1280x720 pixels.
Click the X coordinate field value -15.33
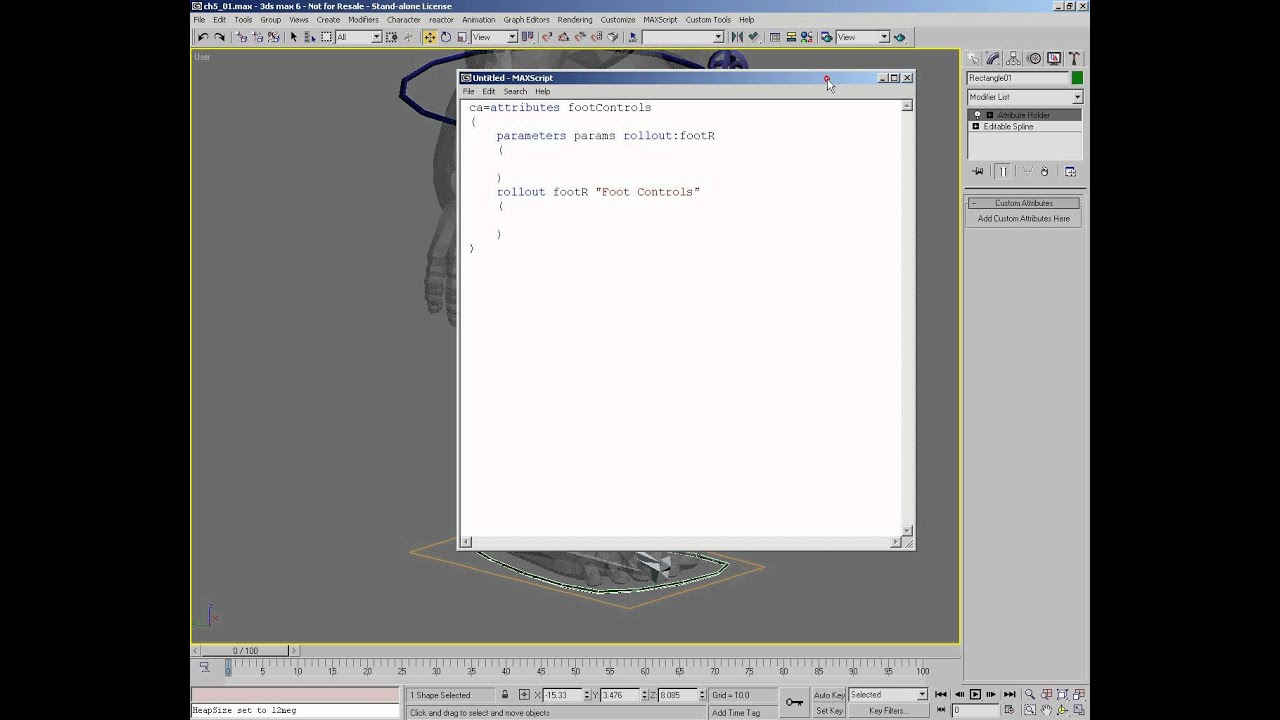[x=562, y=695]
